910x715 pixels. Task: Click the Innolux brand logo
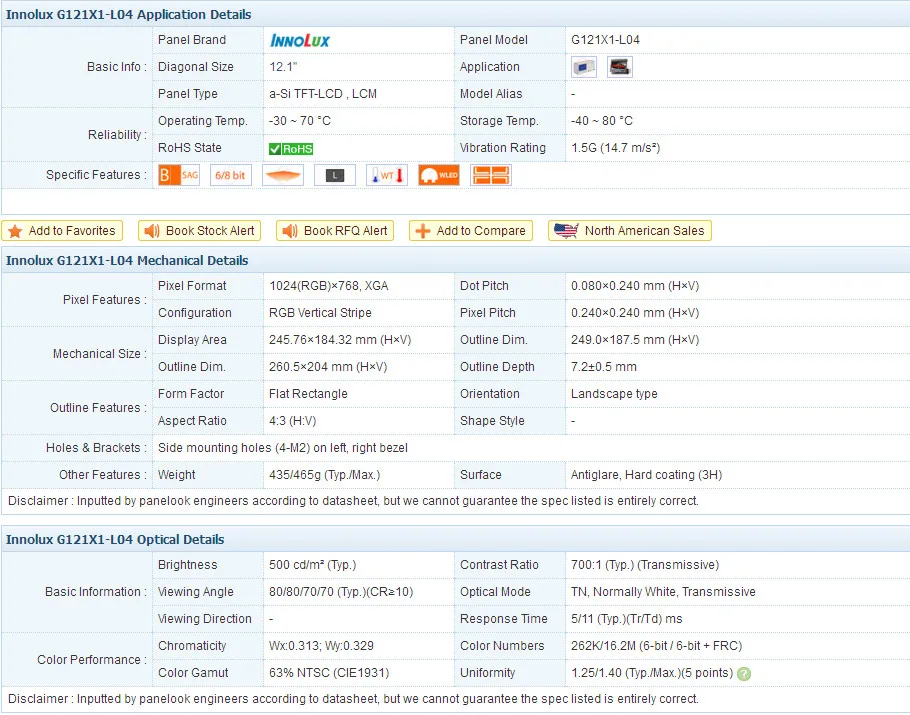[x=299, y=41]
